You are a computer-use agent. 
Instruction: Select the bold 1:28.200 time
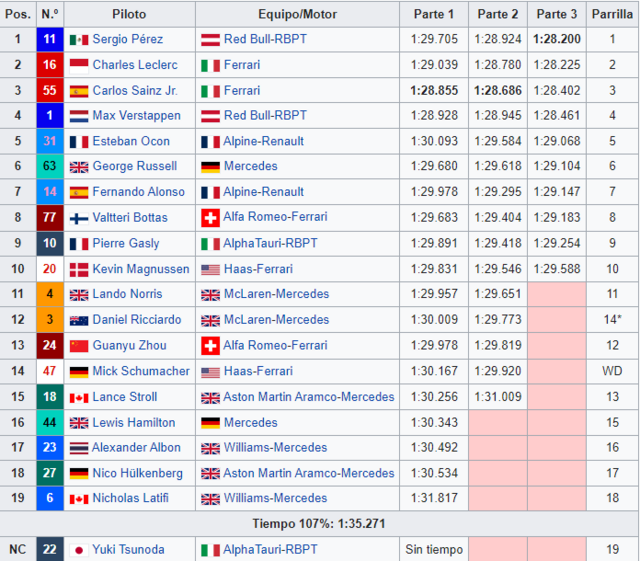(x=557, y=39)
